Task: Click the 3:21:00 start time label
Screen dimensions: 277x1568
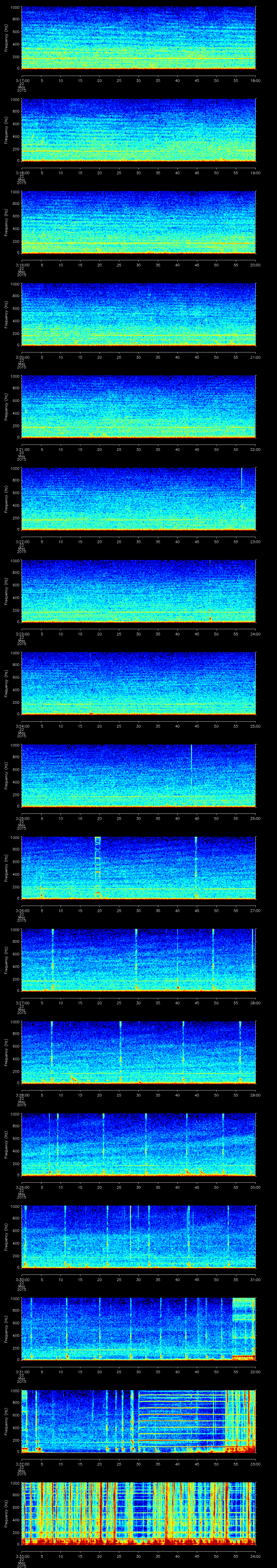Action: click(x=22, y=449)
